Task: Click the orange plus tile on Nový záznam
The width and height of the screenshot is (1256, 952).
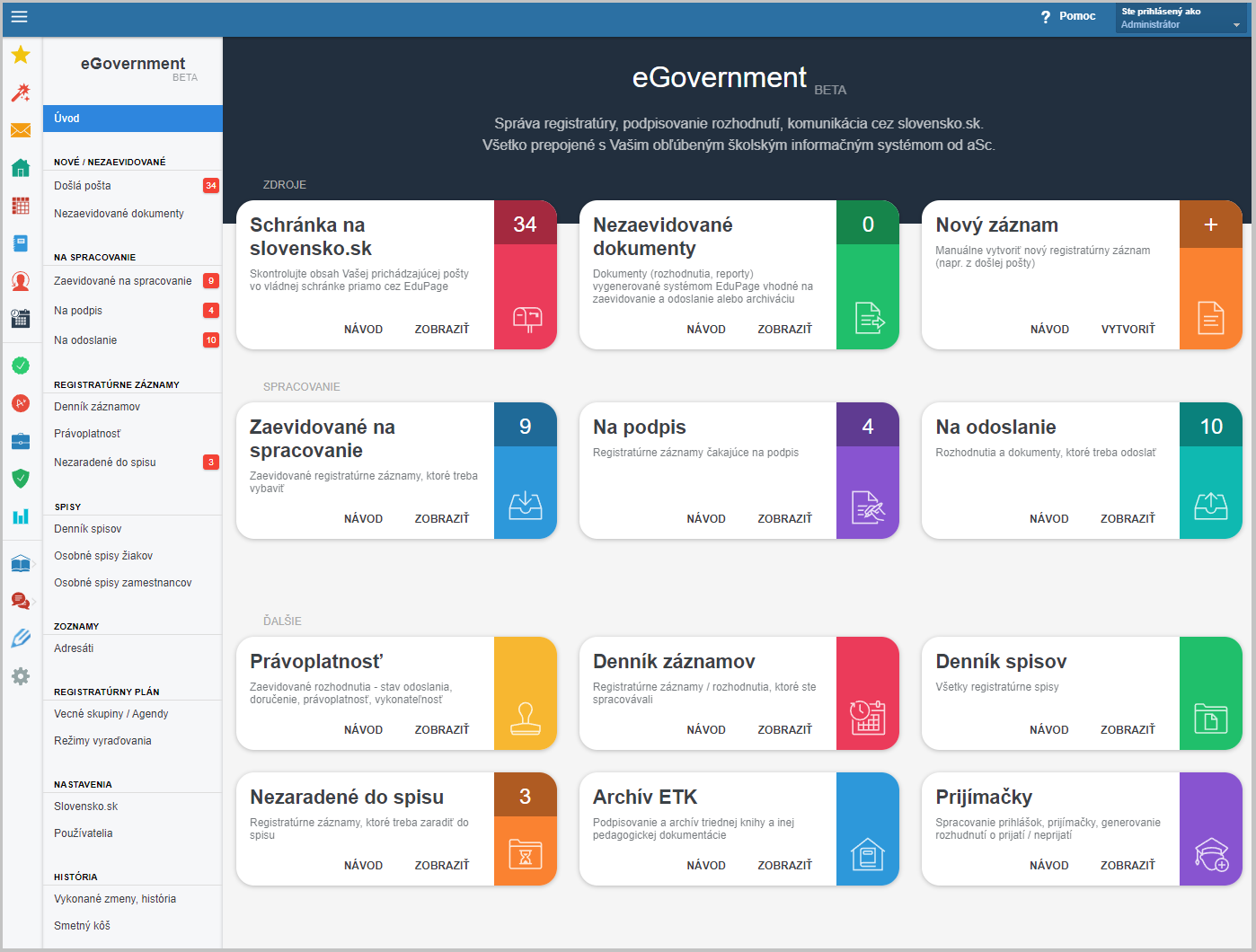Action: click(1210, 225)
